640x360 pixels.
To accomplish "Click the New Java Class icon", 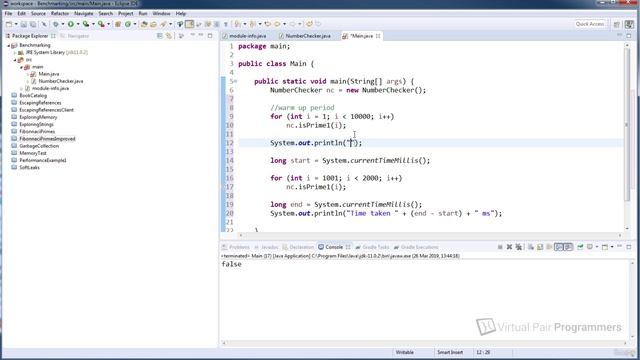I will click(128, 24).
